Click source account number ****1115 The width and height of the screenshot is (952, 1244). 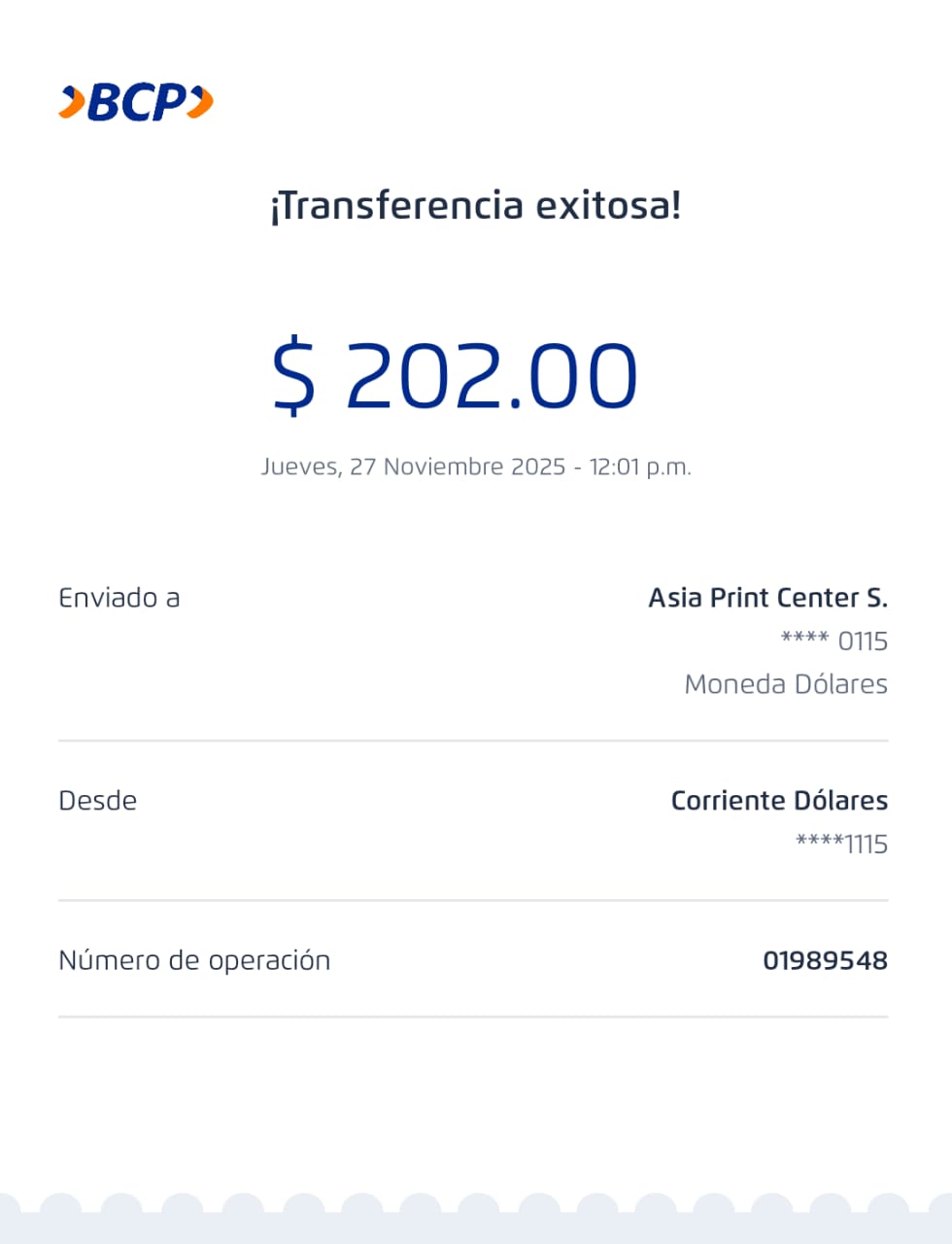[x=841, y=844]
